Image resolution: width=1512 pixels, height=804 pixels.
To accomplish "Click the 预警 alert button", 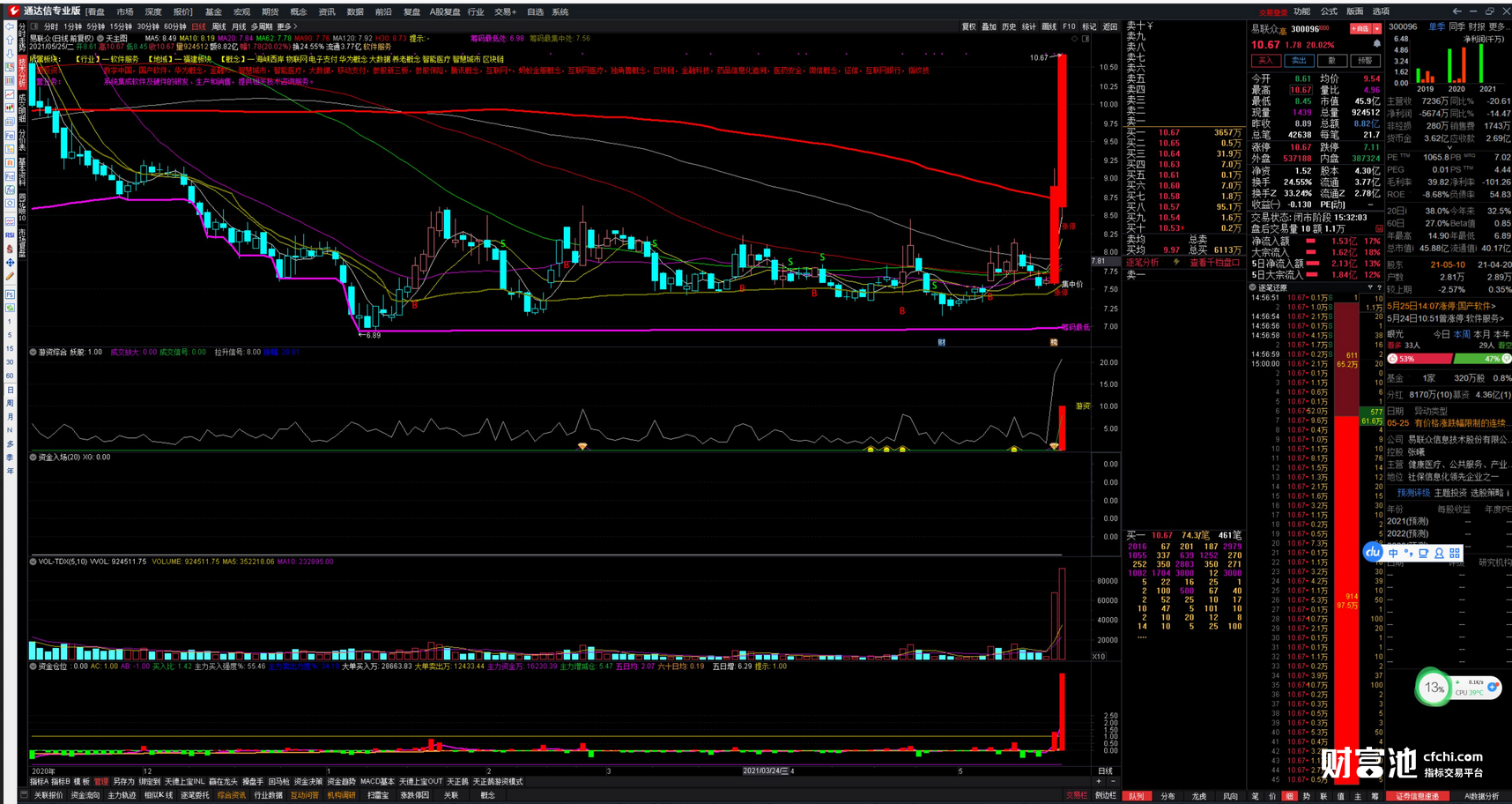I will click(1365, 61).
